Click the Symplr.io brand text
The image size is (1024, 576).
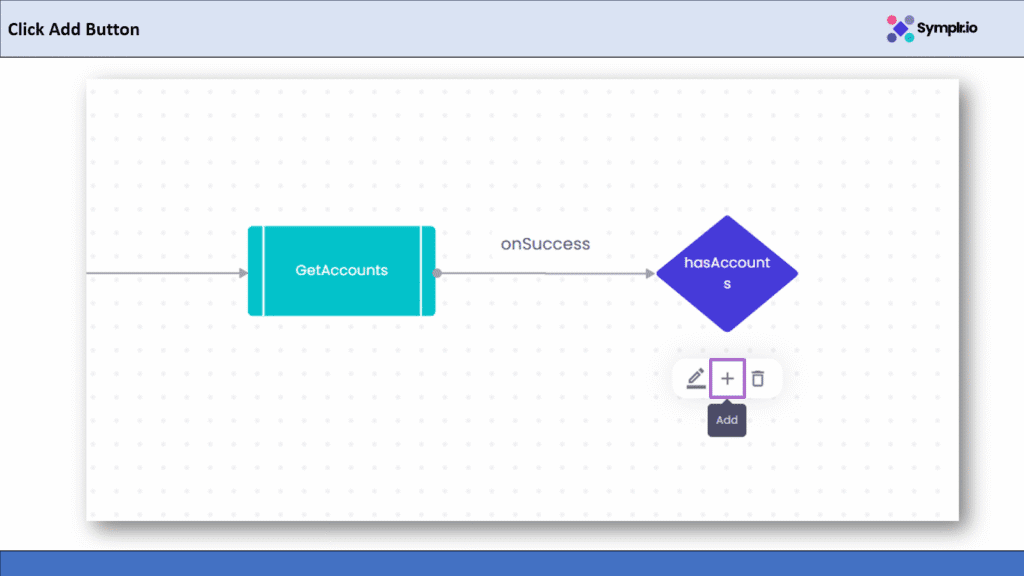coord(948,28)
